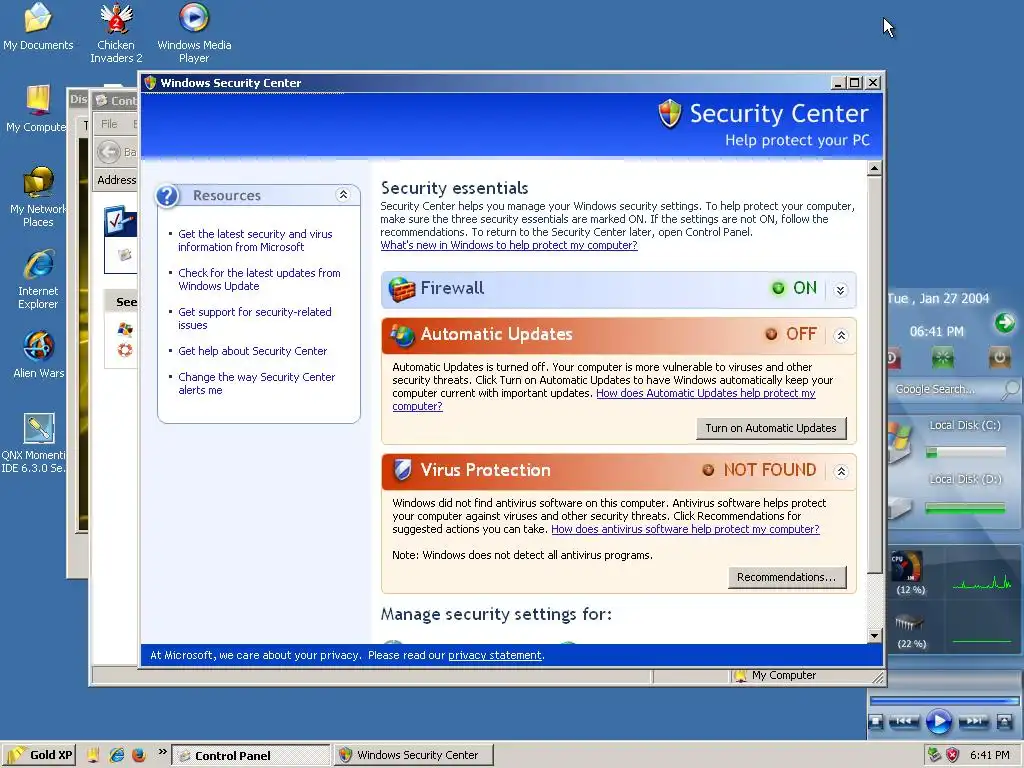Select the My Computer desktop icon
This screenshot has height=768, width=1024.
pos(37,108)
